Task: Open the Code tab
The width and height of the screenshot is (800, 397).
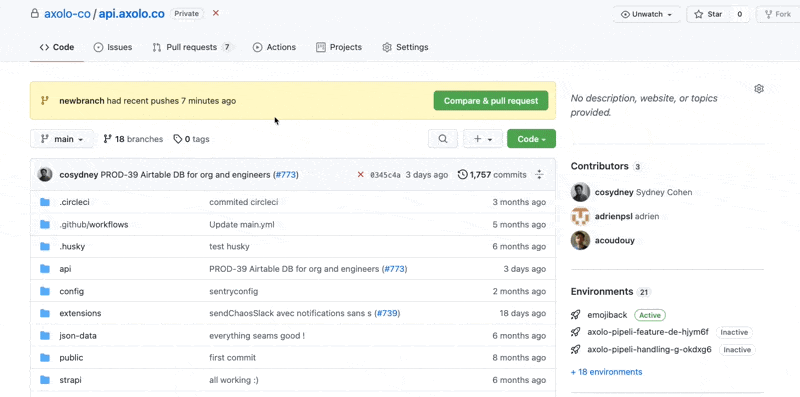Action: (57, 47)
